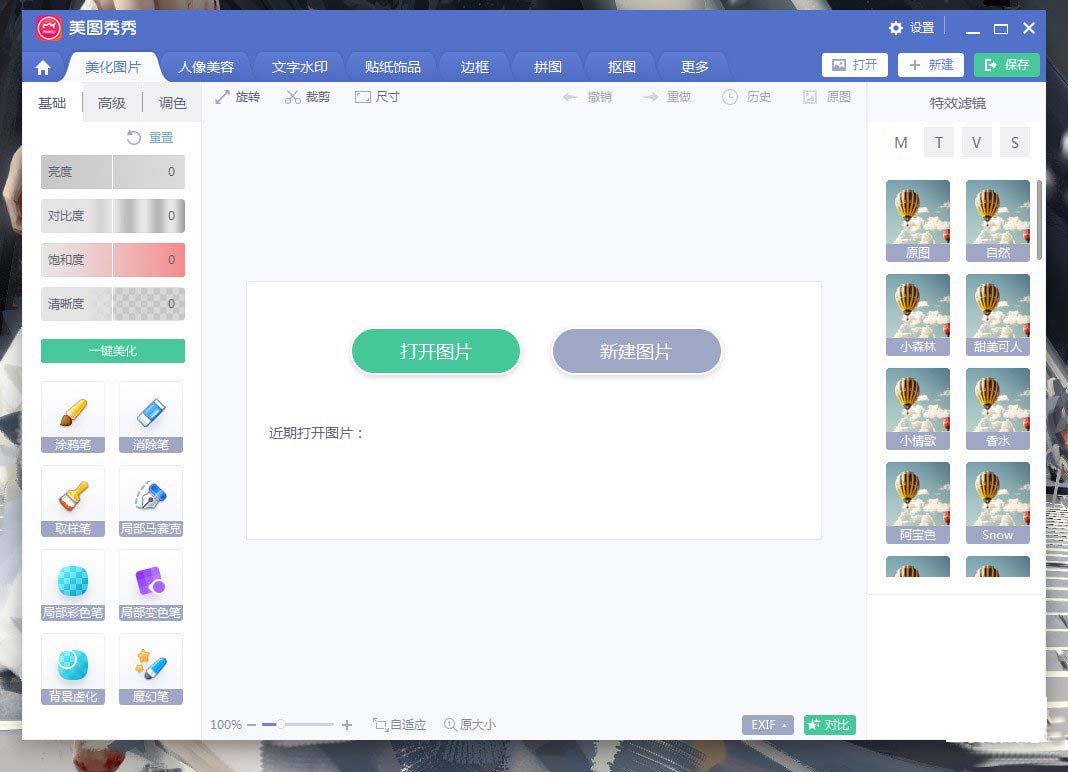Image resolution: width=1068 pixels, height=772 pixels.
Task: Expand the EXIF info panel
Action: (766, 724)
